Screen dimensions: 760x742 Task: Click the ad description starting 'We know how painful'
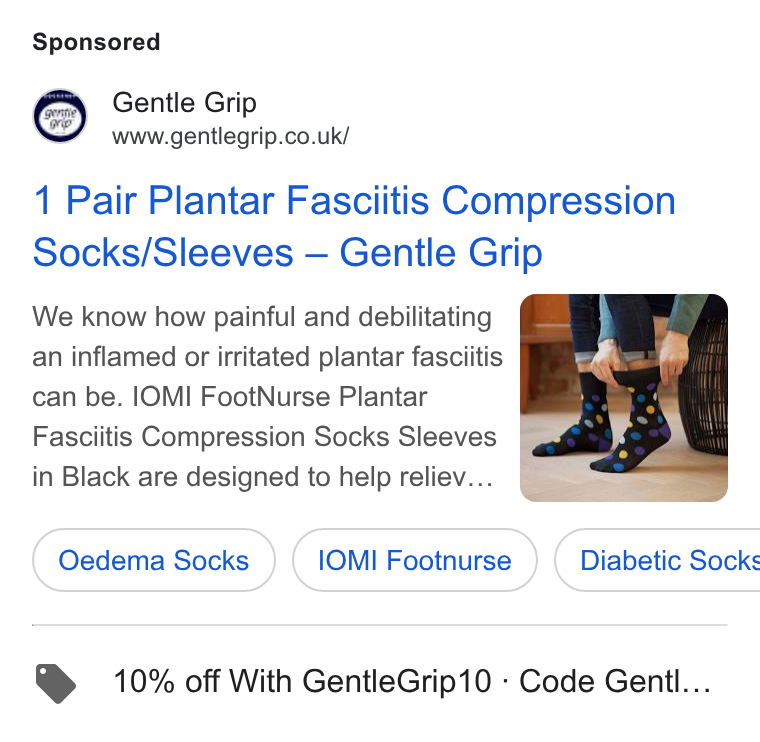pyautogui.click(x=268, y=396)
